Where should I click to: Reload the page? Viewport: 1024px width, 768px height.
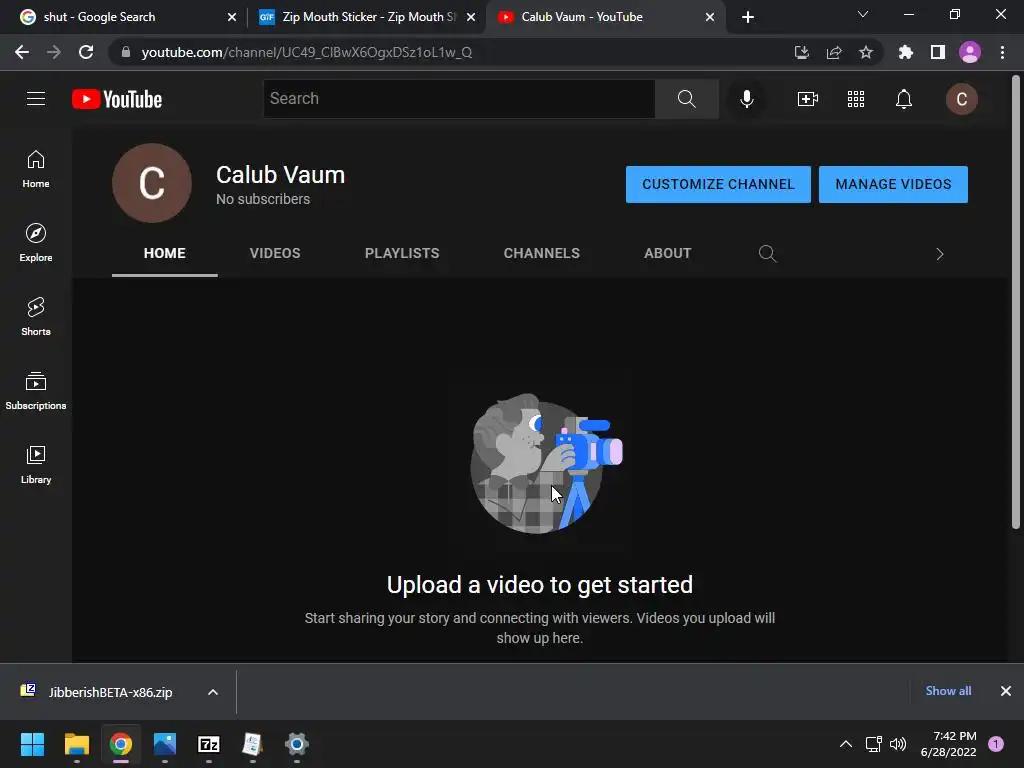(86, 52)
